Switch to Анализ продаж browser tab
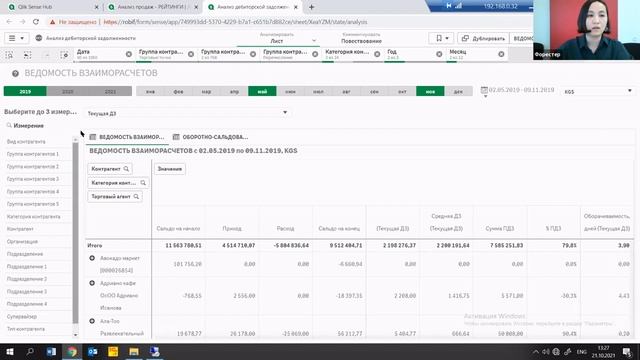The image size is (640, 360). [153, 7]
